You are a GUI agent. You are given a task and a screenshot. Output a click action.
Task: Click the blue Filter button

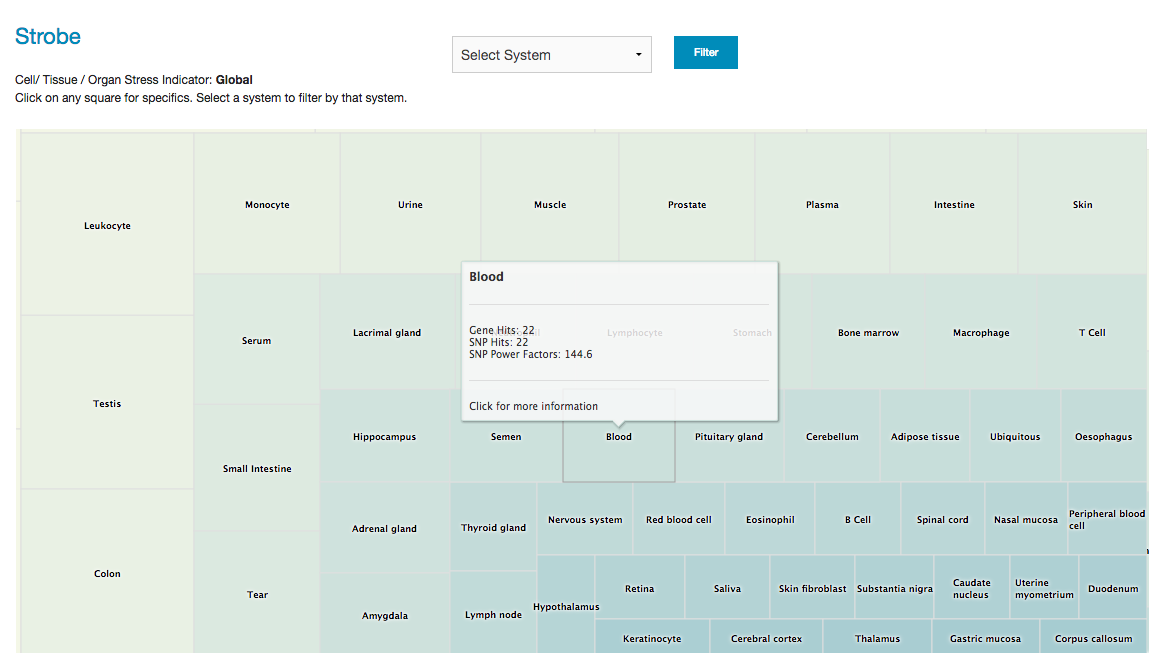point(705,53)
